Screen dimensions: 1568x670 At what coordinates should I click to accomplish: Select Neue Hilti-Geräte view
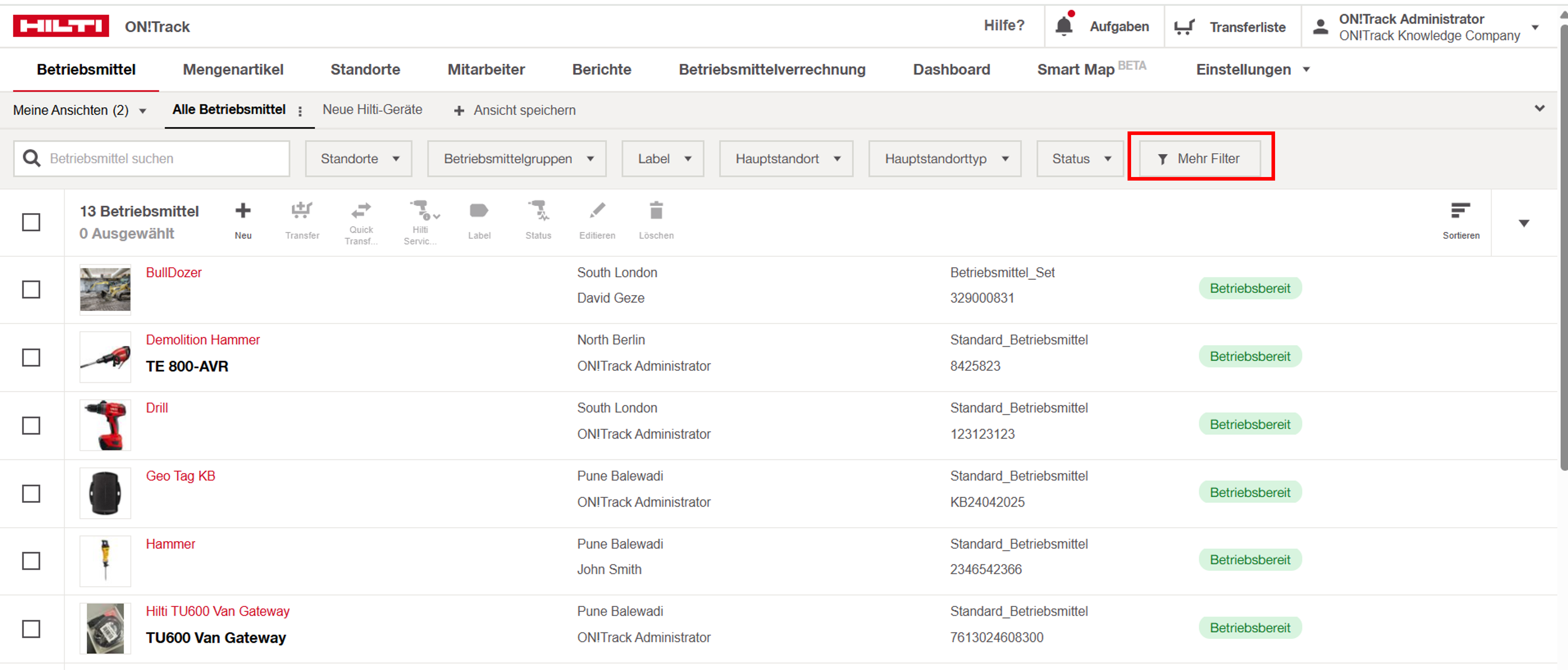pos(372,110)
